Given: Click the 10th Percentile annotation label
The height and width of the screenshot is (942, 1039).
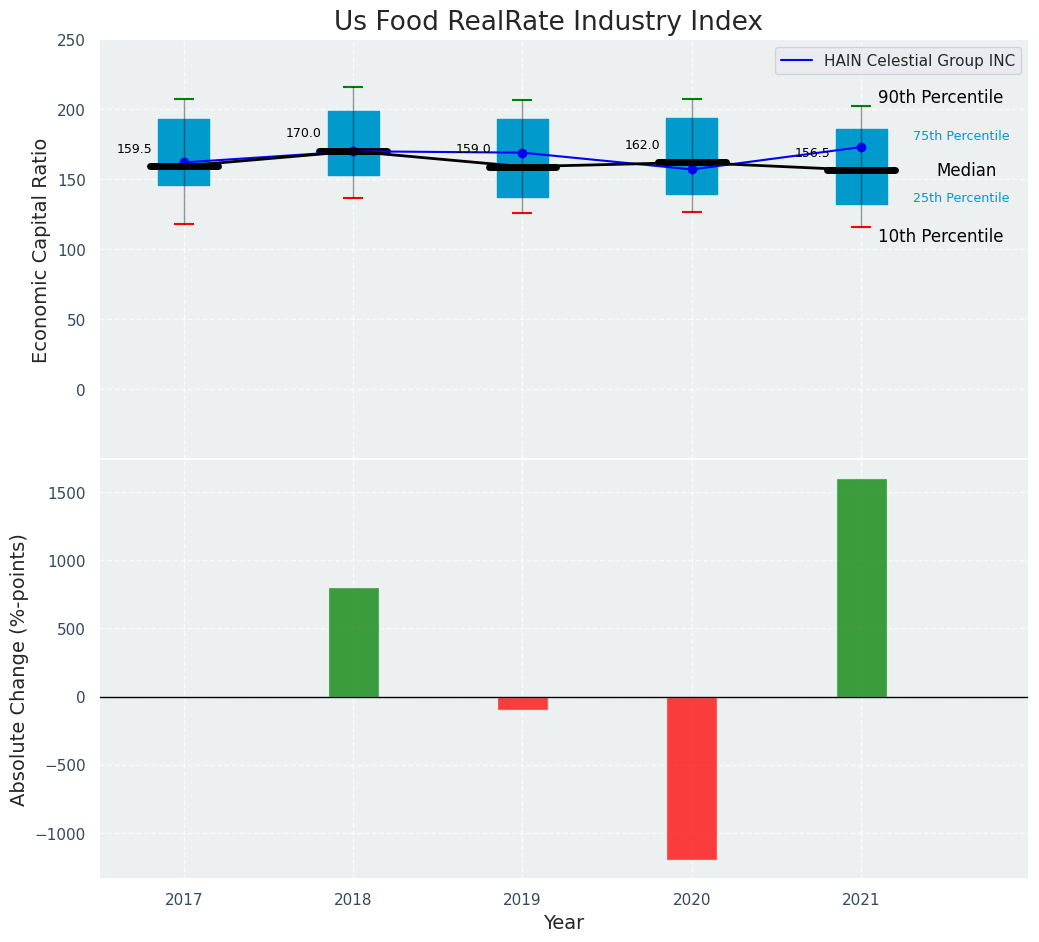Looking at the screenshot, I should point(940,236).
